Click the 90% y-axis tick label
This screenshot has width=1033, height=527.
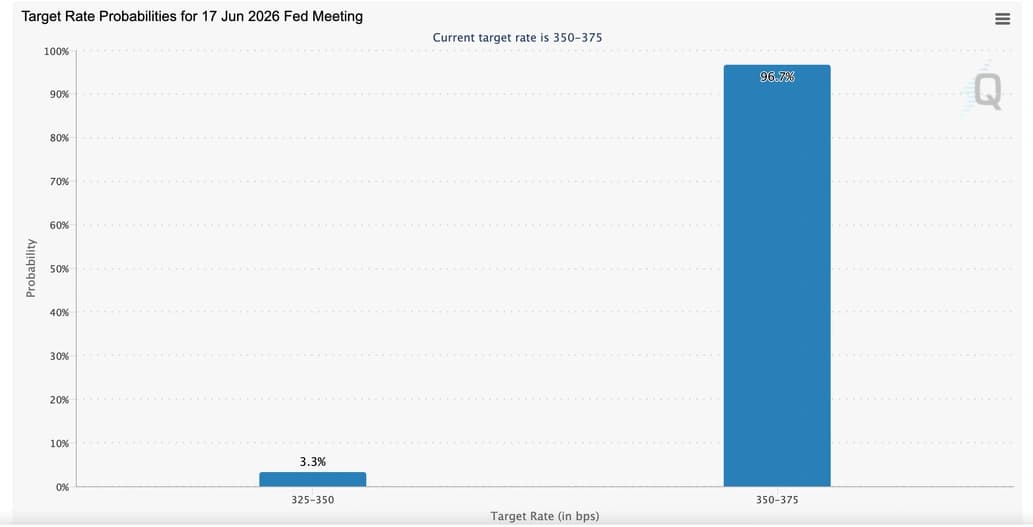[x=59, y=94]
